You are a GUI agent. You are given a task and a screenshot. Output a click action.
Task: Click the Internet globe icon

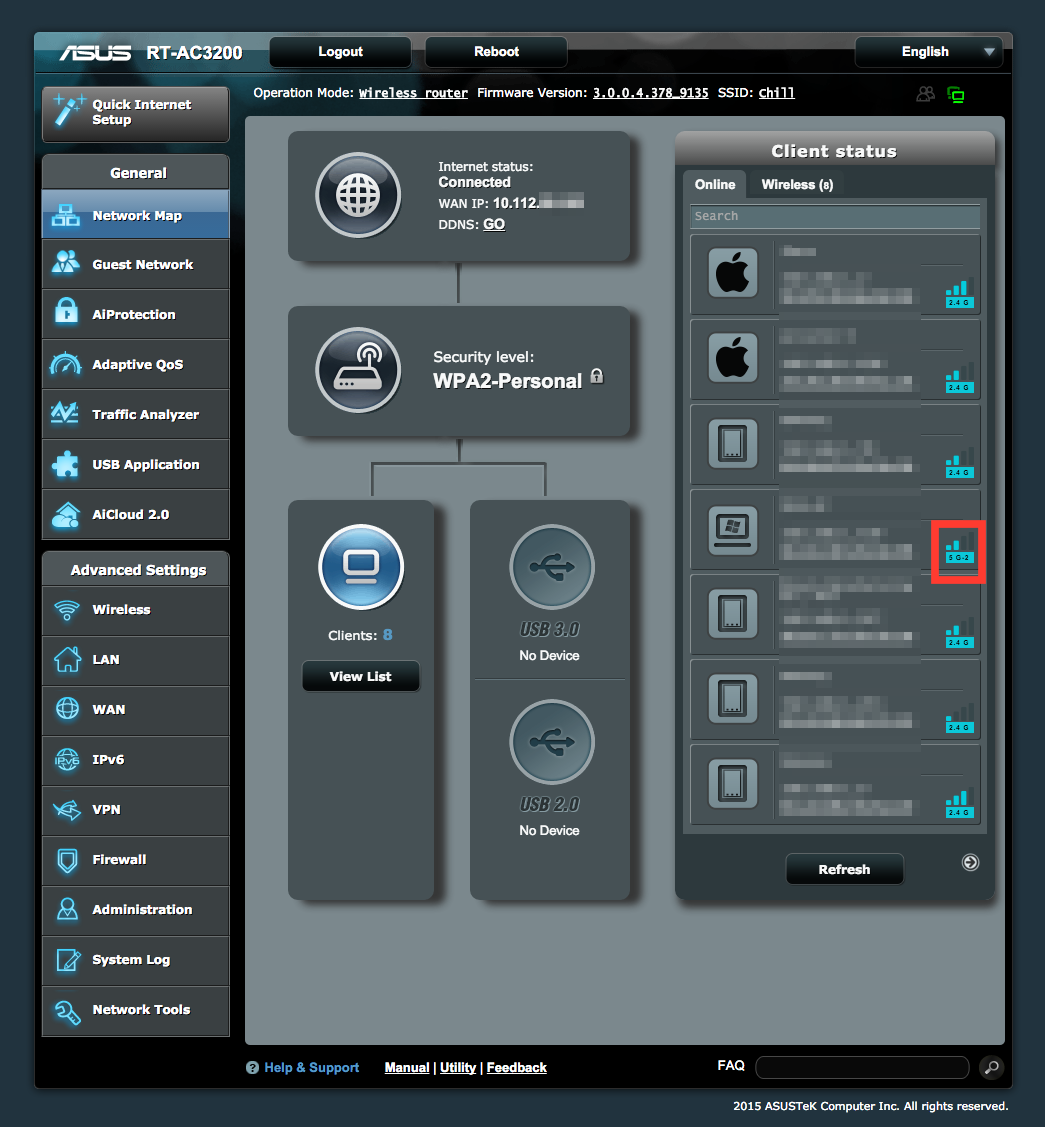pos(358,195)
